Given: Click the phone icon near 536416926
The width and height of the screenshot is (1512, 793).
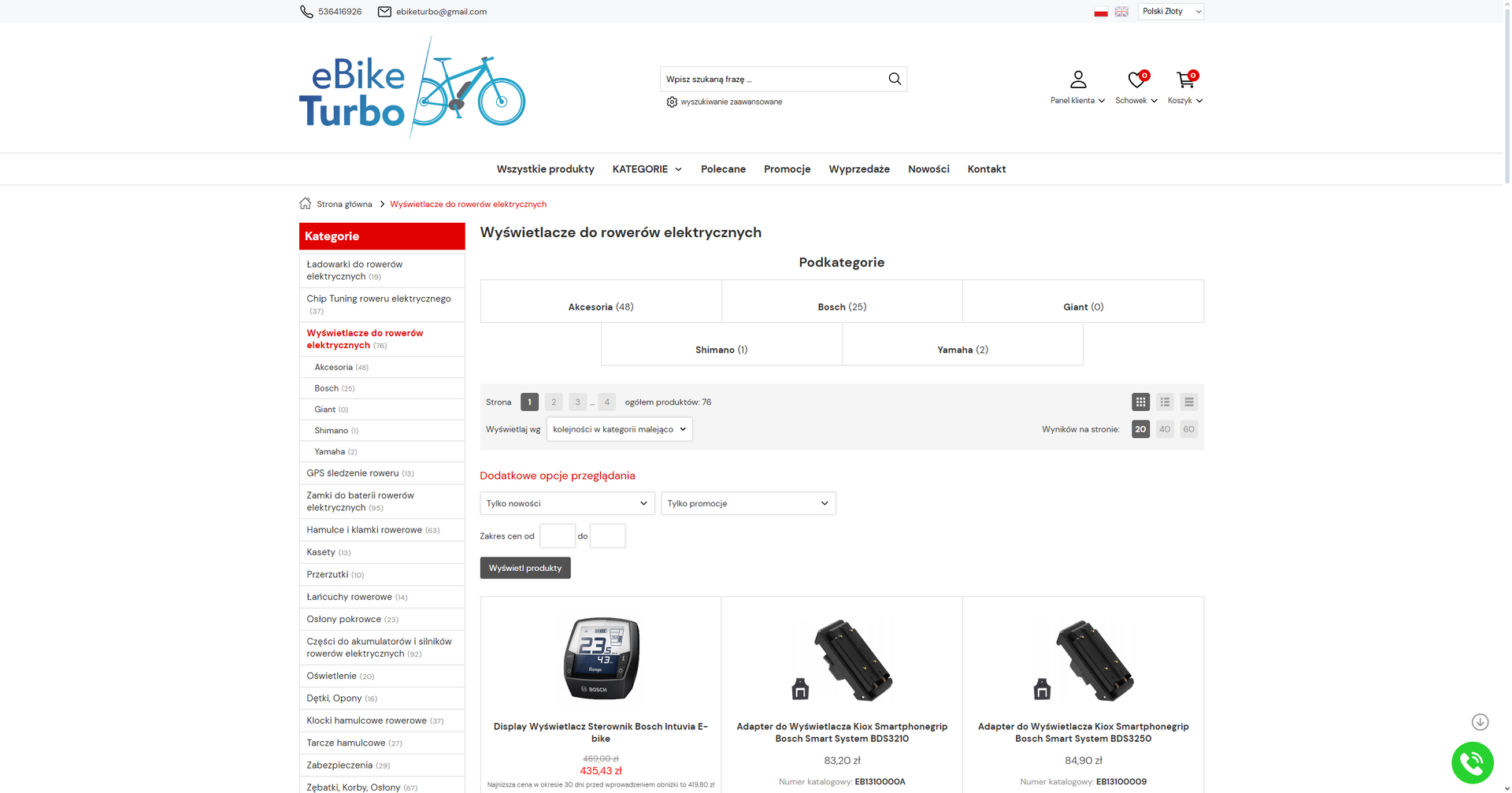Looking at the screenshot, I should click(306, 11).
